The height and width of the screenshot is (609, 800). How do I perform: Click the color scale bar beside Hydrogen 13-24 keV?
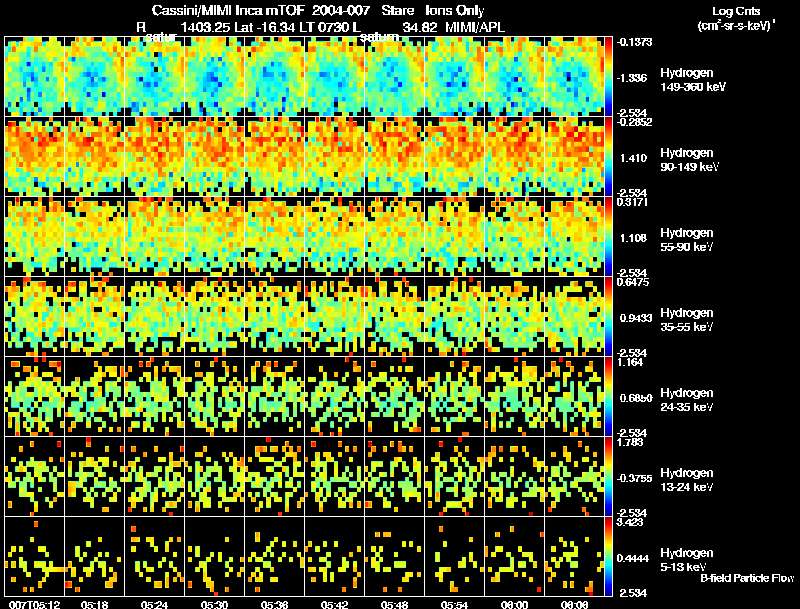[608, 477]
